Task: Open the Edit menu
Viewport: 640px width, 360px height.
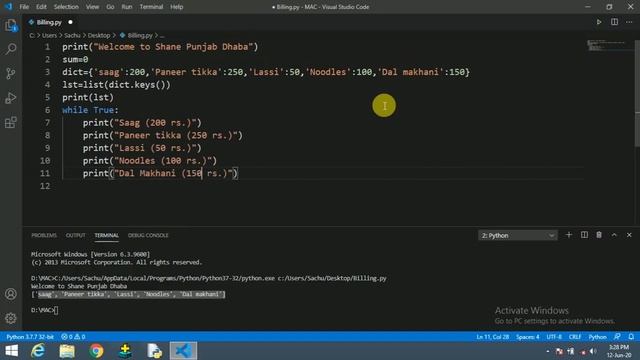Action: pos(41,7)
